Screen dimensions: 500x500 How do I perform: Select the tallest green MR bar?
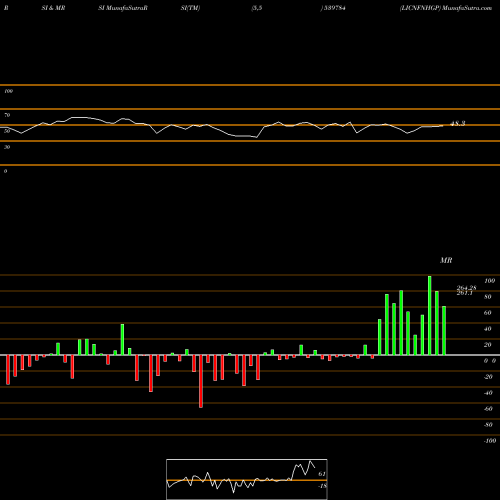(430, 315)
